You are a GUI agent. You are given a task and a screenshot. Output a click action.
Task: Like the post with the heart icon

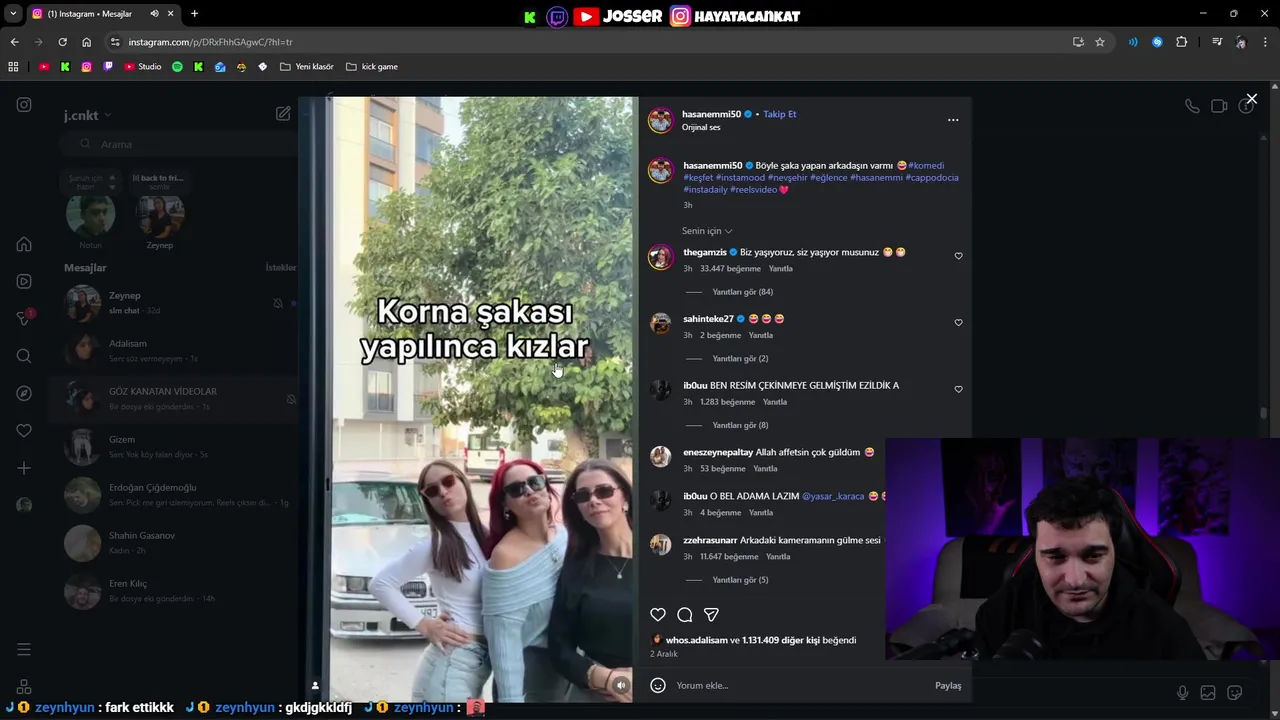pyautogui.click(x=658, y=615)
